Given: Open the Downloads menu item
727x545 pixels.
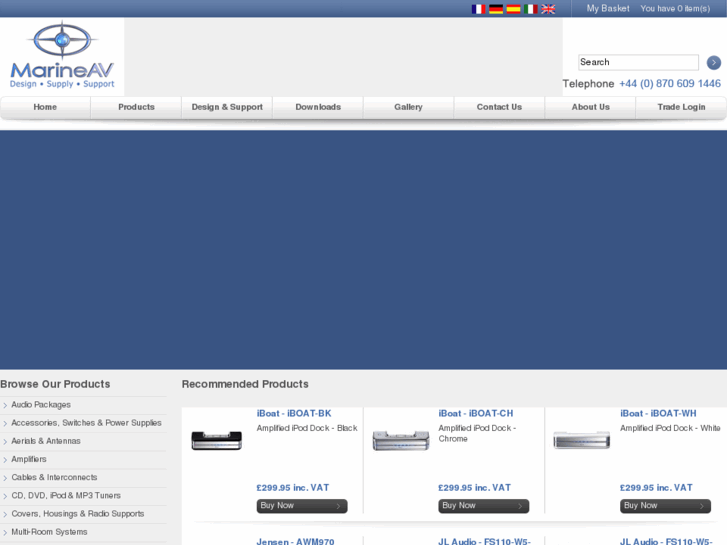Looking at the screenshot, I should [318, 107].
